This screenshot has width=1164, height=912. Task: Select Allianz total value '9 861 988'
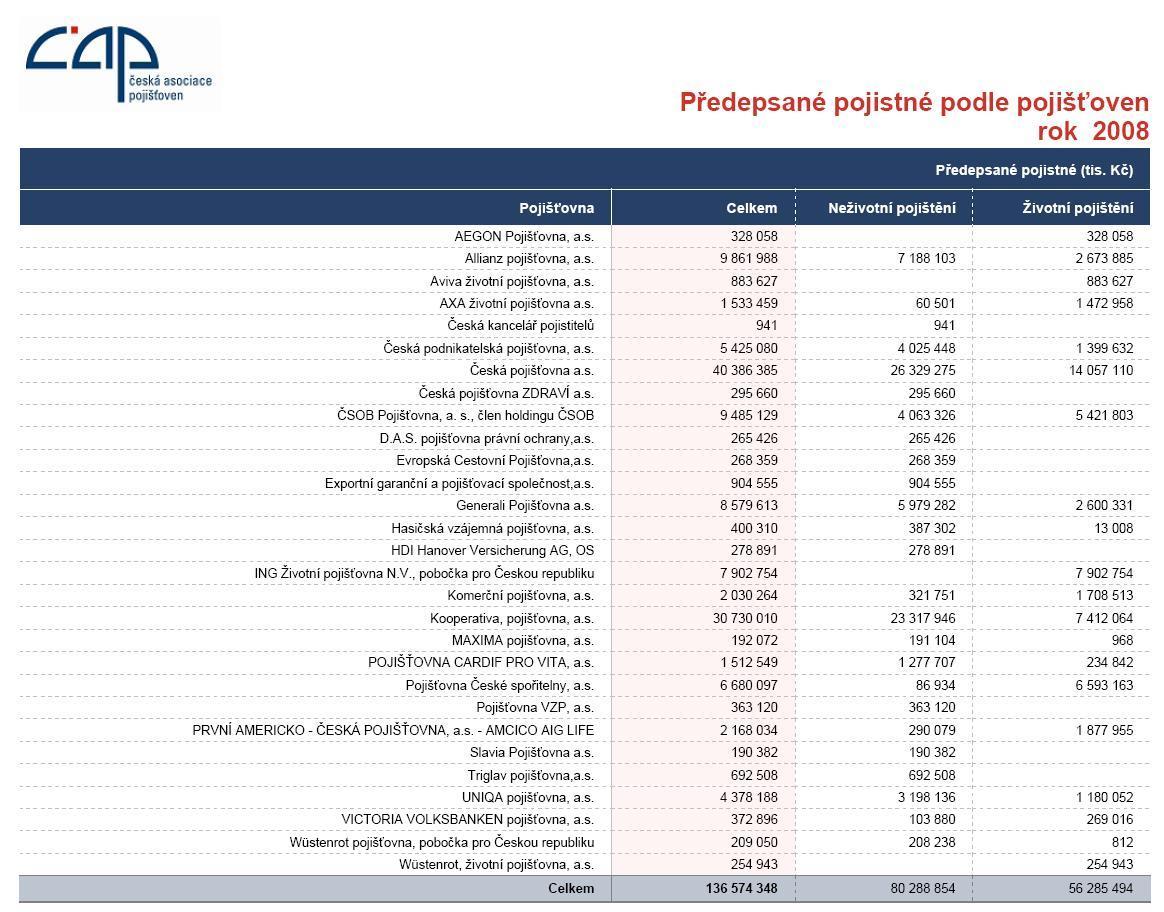tap(749, 258)
